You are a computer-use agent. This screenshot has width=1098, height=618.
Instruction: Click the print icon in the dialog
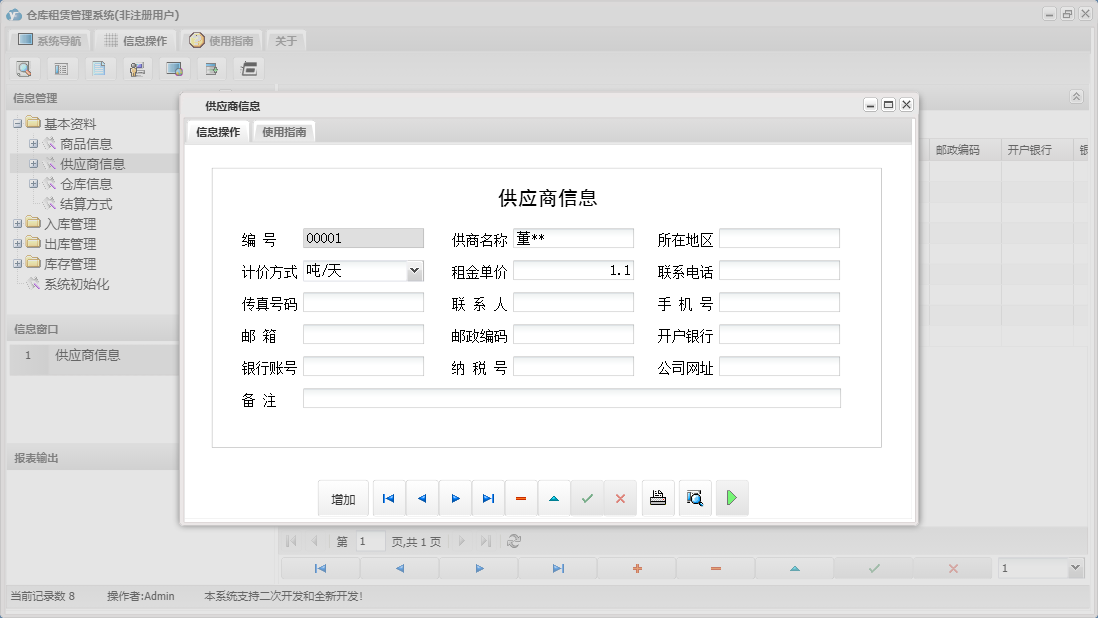pyautogui.click(x=658, y=497)
